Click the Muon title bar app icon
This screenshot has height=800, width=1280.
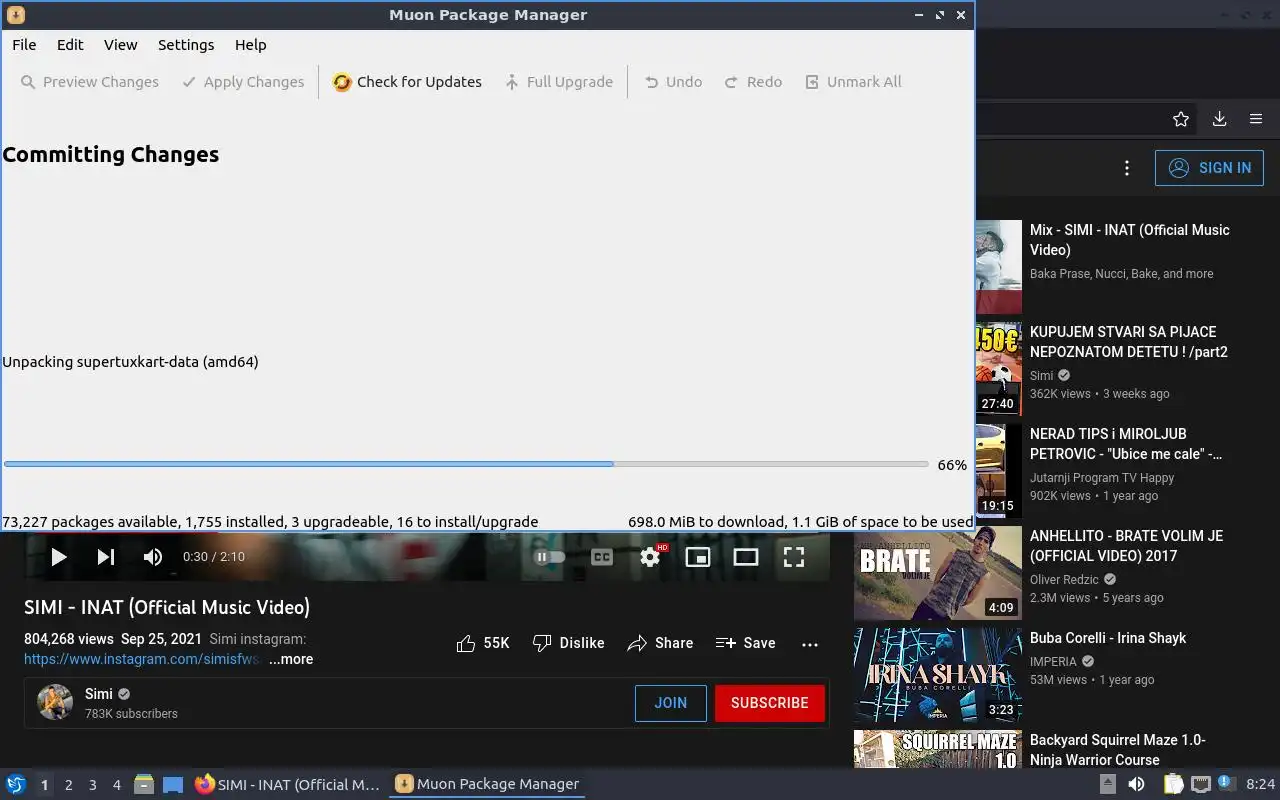point(15,15)
